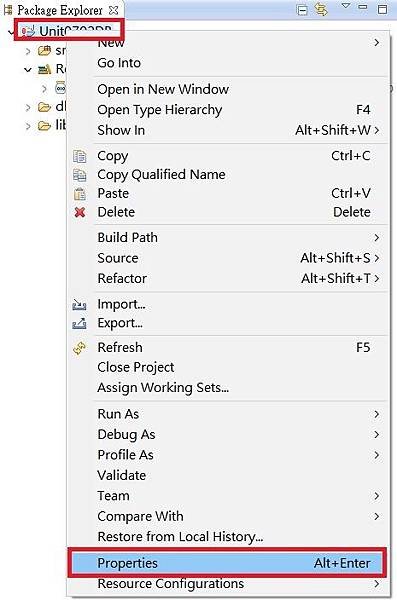Click the Copy Qualified Name icon
The width and height of the screenshot is (397, 600).
tap(80, 175)
